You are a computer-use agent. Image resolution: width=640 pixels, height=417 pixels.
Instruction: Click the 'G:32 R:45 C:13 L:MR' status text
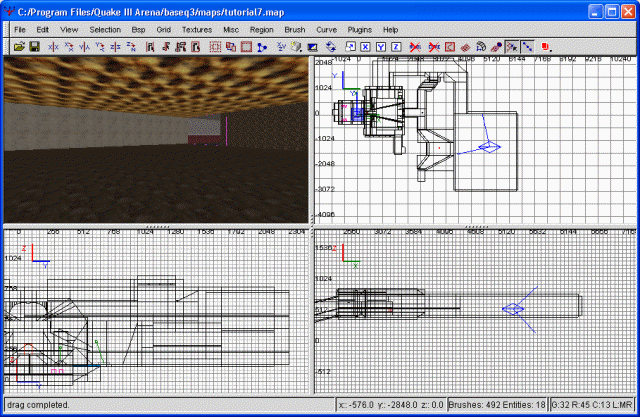(x=592, y=405)
